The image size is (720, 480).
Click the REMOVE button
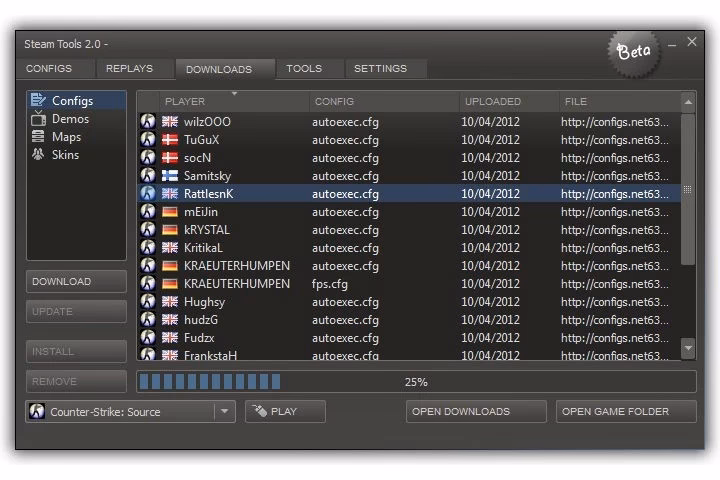(76, 381)
